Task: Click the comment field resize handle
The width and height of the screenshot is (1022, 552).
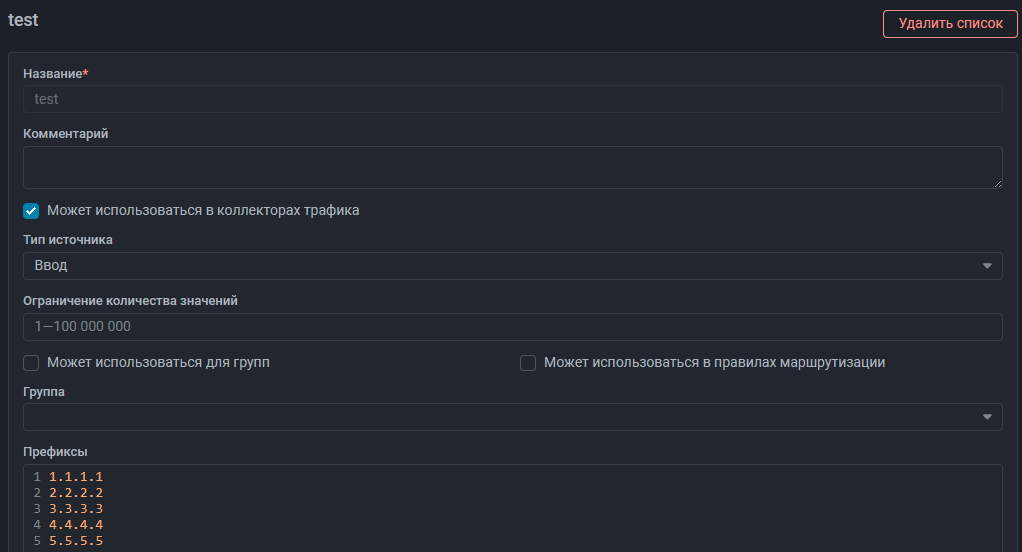Action: (x=998, y=184)
